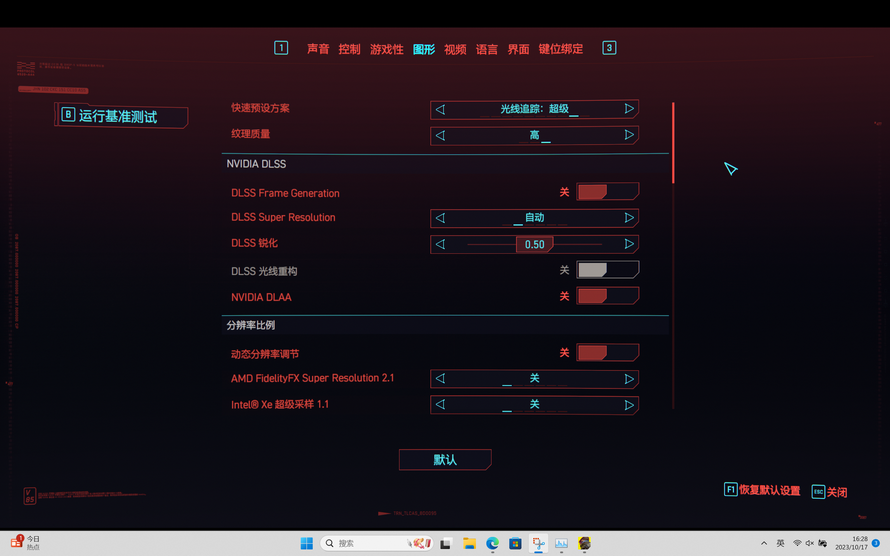
Task: Open the notification badge in tray
Action: [876, 543]
